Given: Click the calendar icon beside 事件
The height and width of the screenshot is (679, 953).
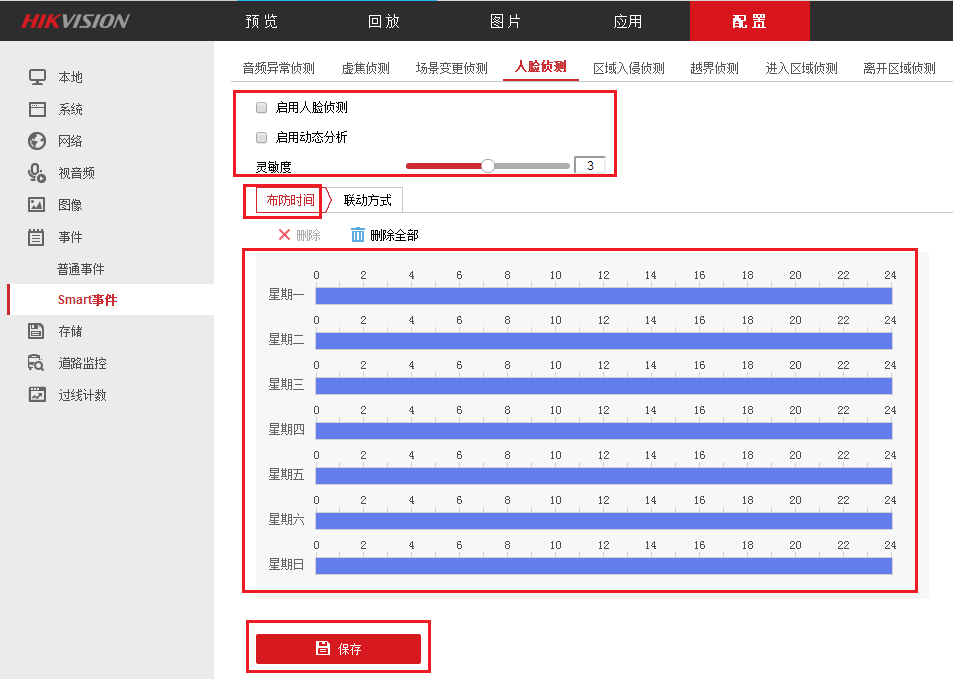Looking at the screenshot, I should point(37,237).
